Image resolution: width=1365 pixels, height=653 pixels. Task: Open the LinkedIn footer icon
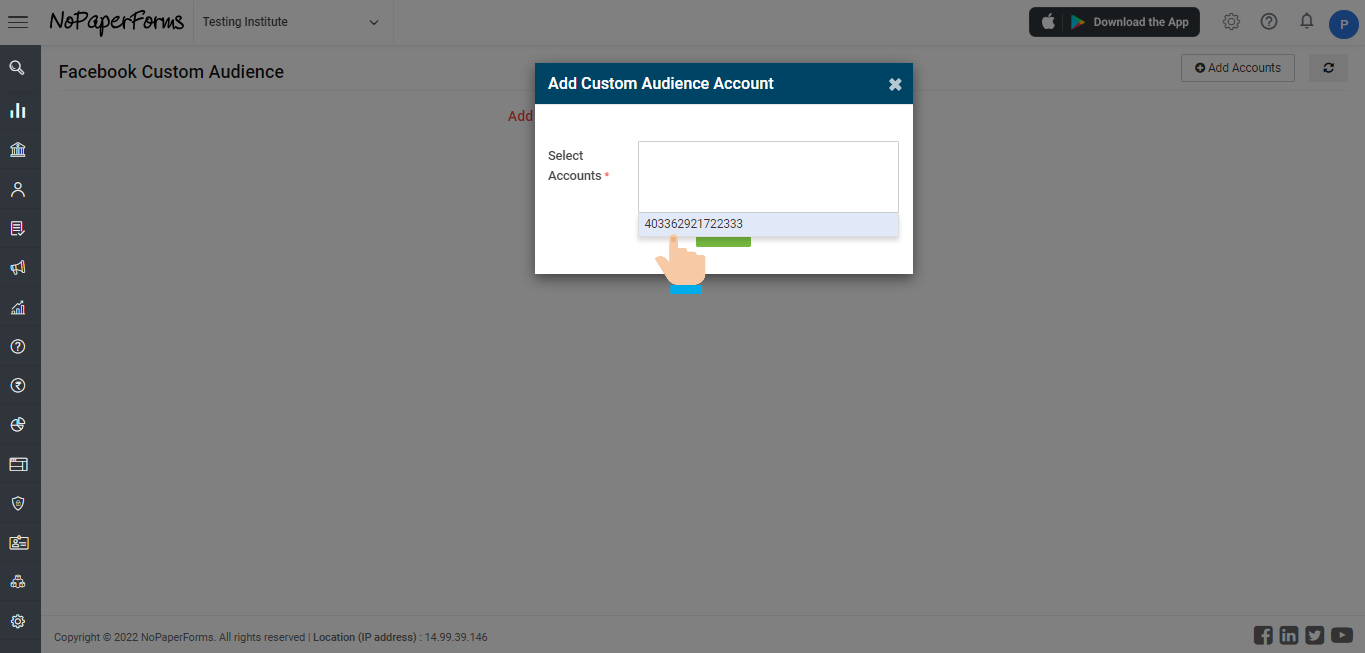pos(1289,635)
